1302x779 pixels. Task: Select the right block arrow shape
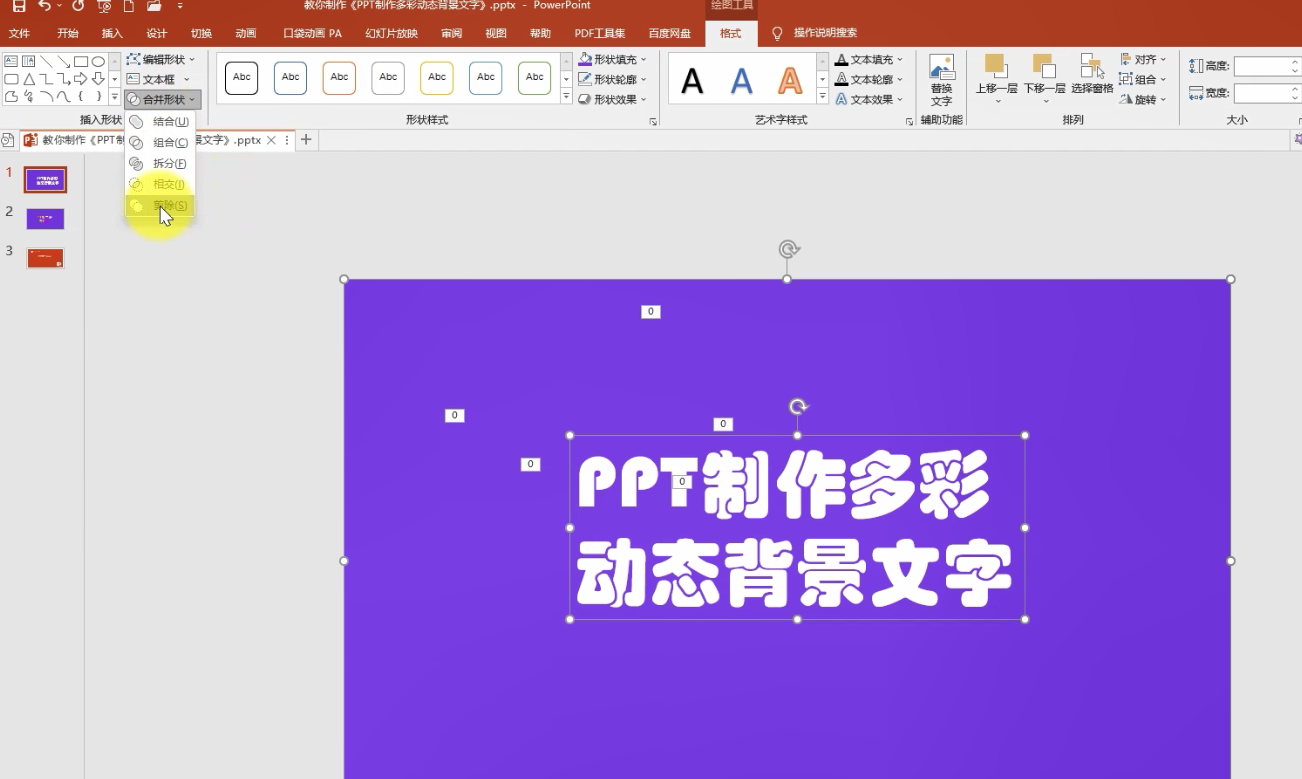81,79
